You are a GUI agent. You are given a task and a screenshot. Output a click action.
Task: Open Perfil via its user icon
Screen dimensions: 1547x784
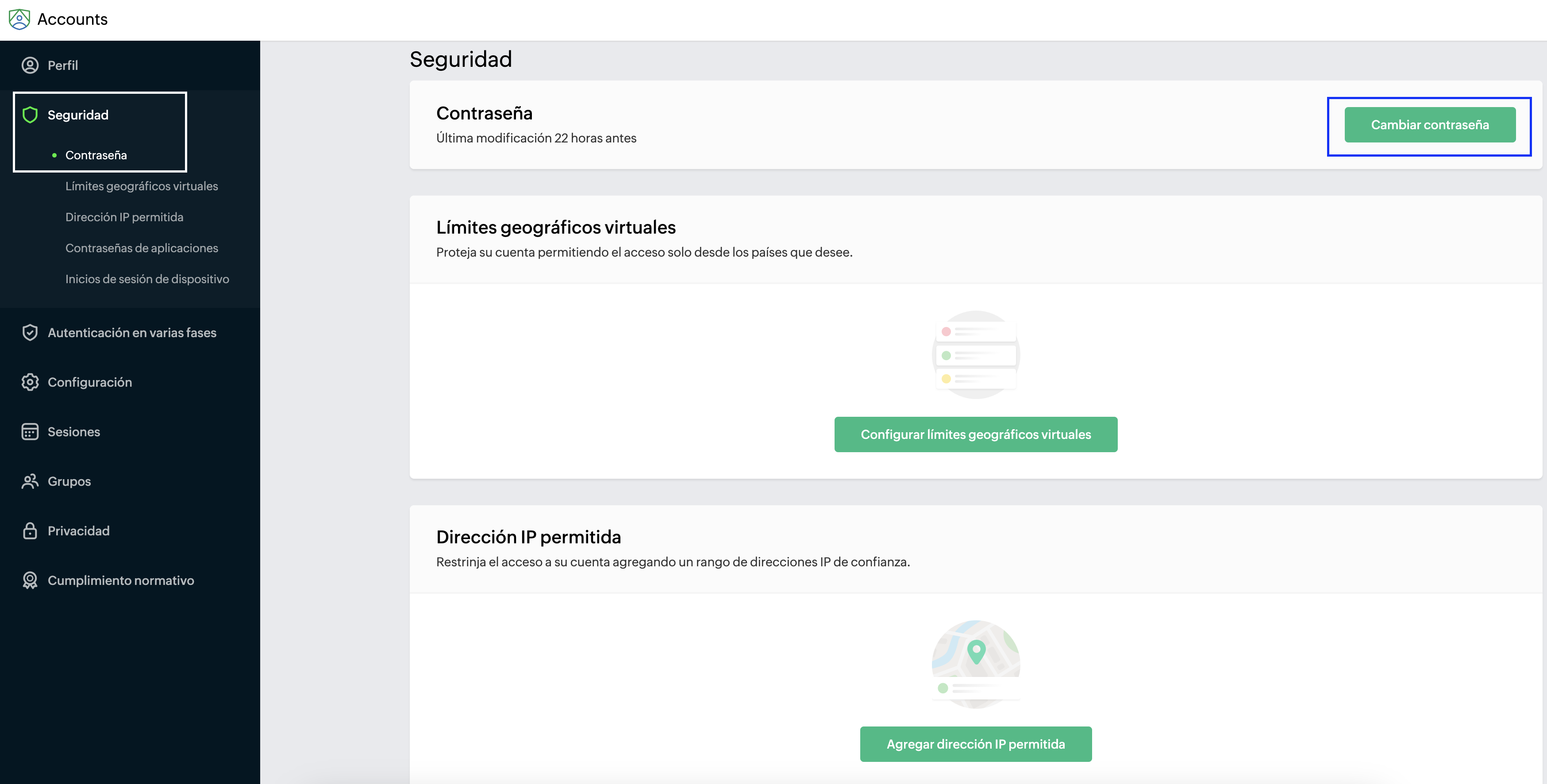30,65
